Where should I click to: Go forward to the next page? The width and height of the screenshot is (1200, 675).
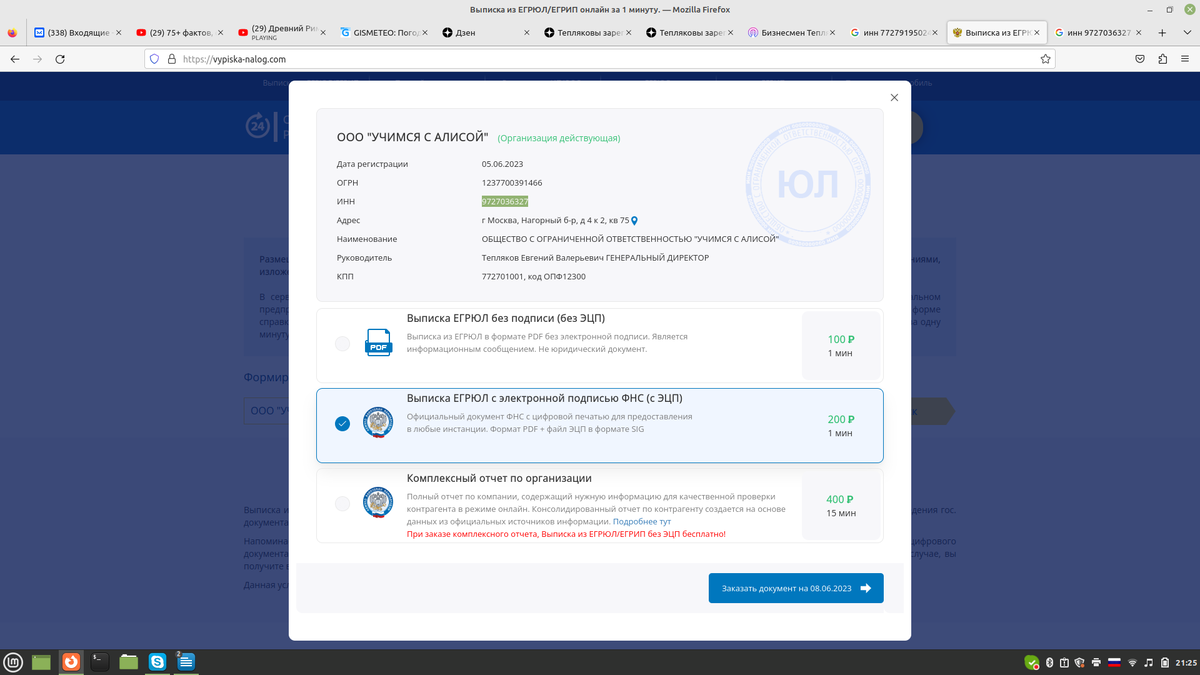coord(37,59)
